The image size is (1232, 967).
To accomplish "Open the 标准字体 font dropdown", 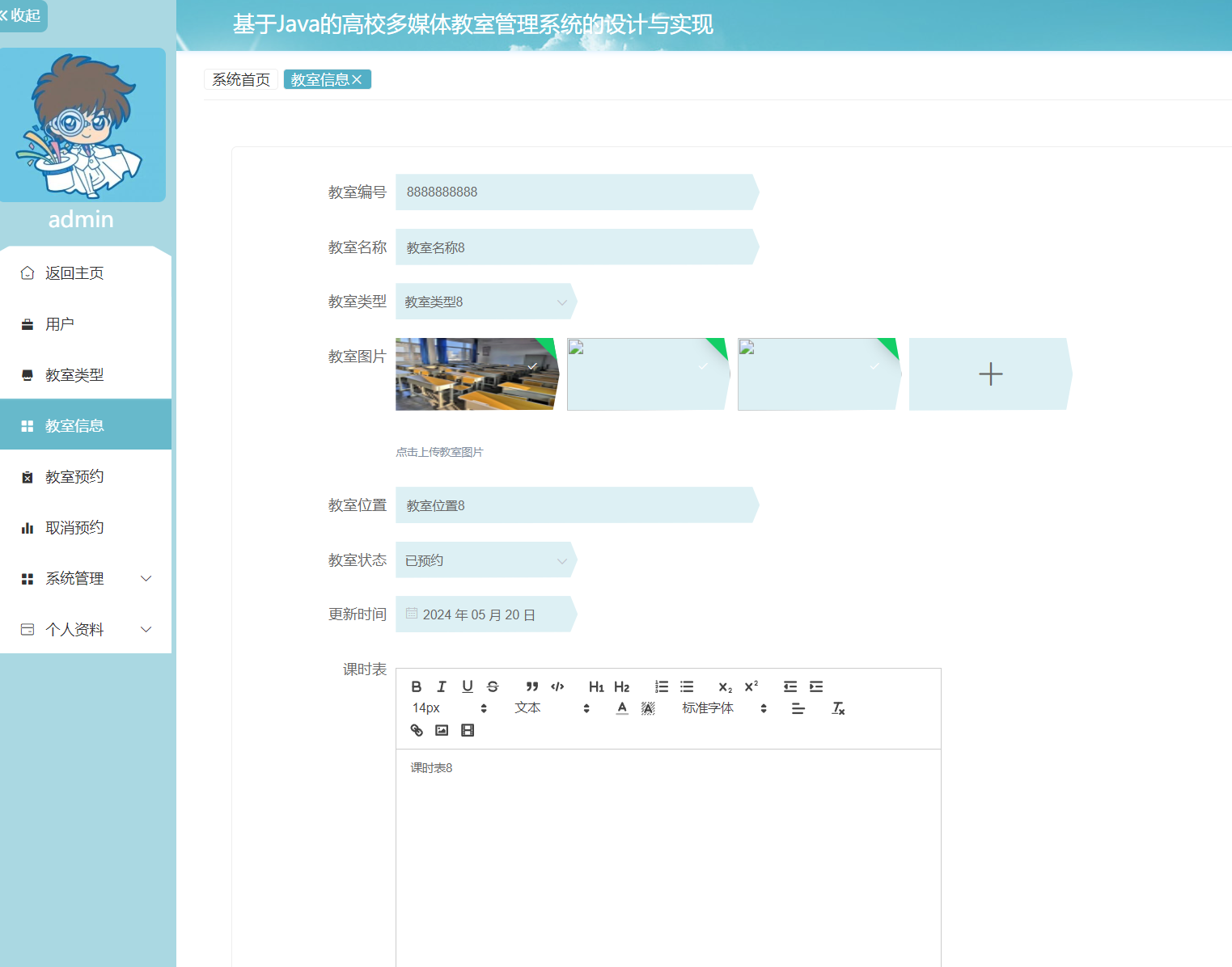I will [x=724, y=708].
